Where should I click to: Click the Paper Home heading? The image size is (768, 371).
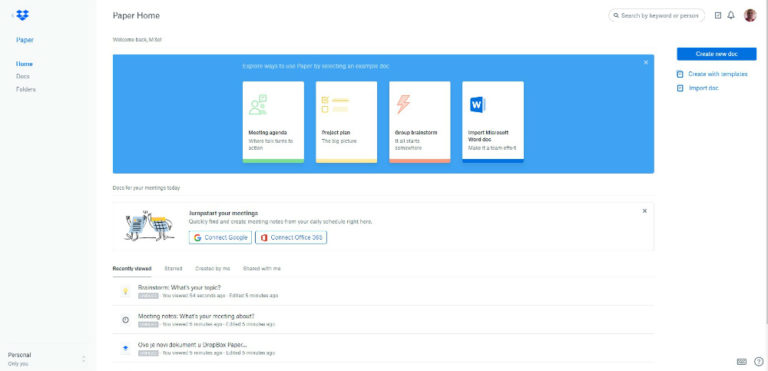pos(136,15)
